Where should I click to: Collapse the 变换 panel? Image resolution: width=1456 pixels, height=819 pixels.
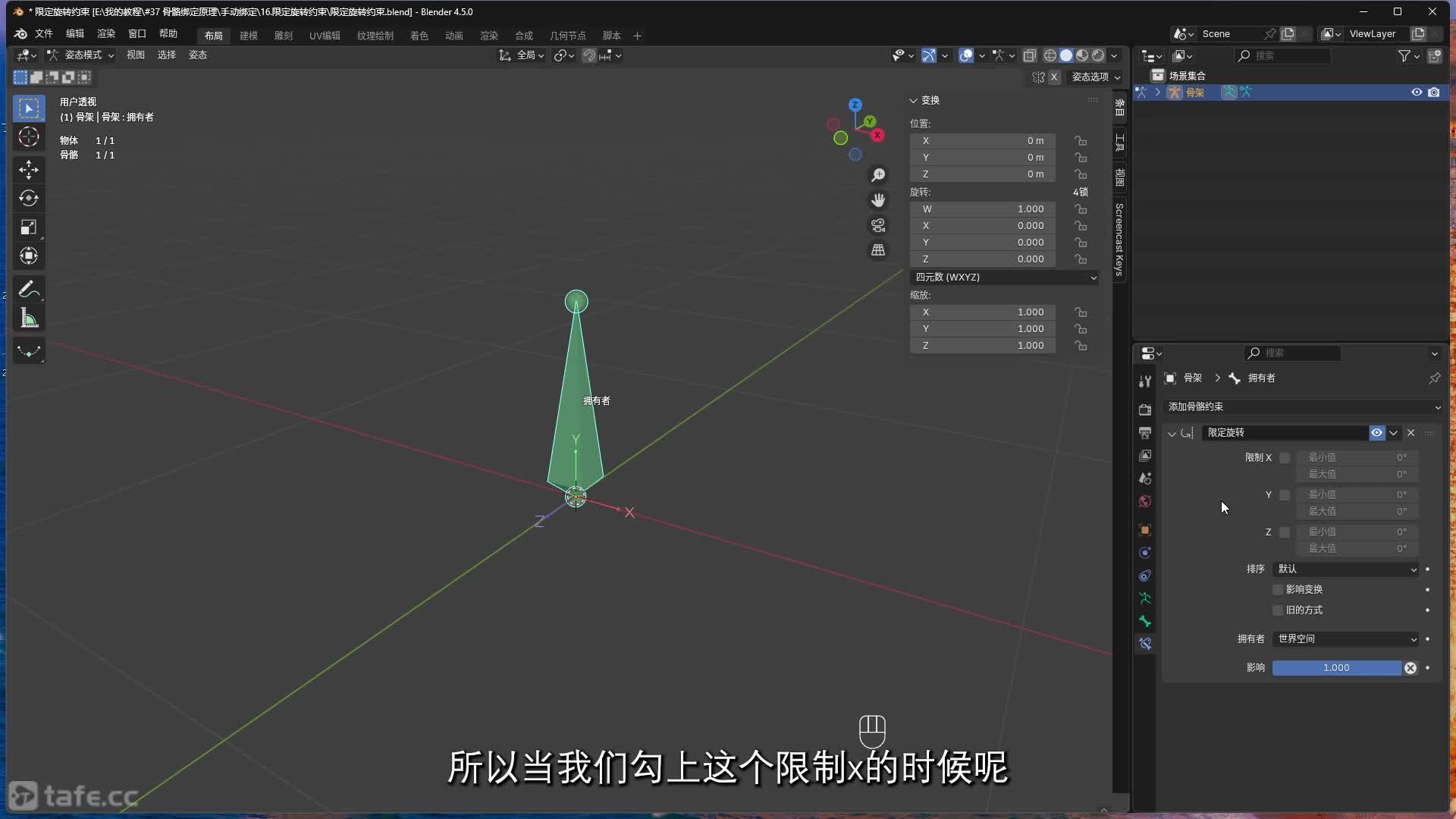914,101
